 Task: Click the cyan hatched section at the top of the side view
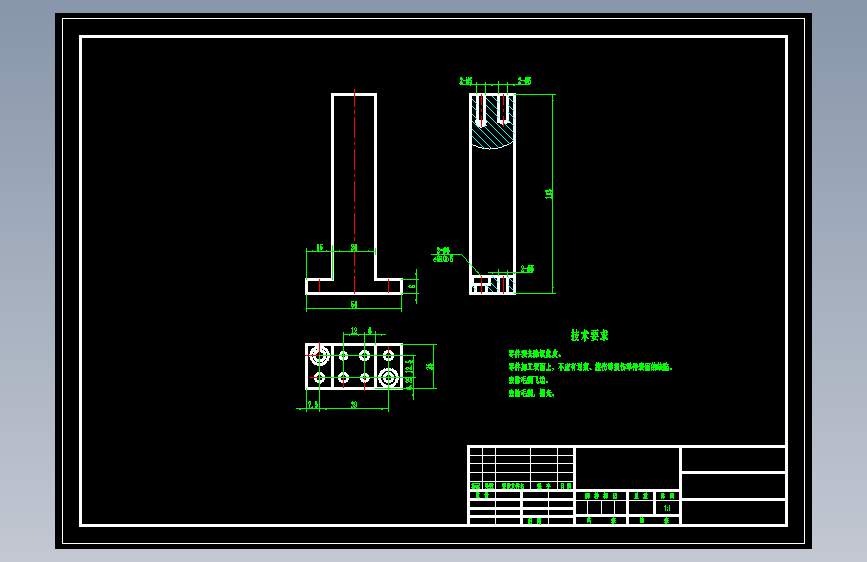click(492, 130)
